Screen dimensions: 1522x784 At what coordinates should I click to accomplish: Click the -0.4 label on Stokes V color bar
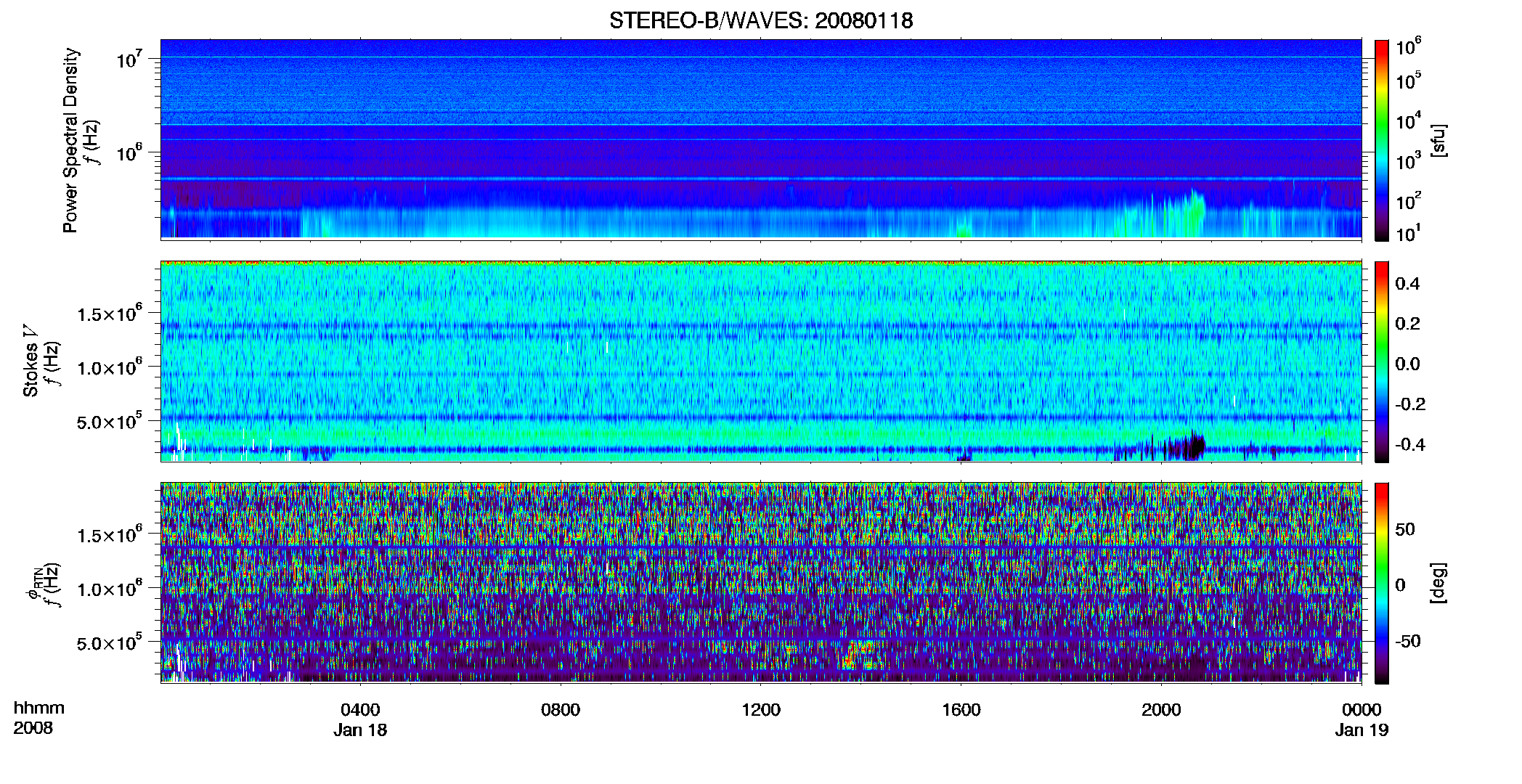click(1410, 445)
